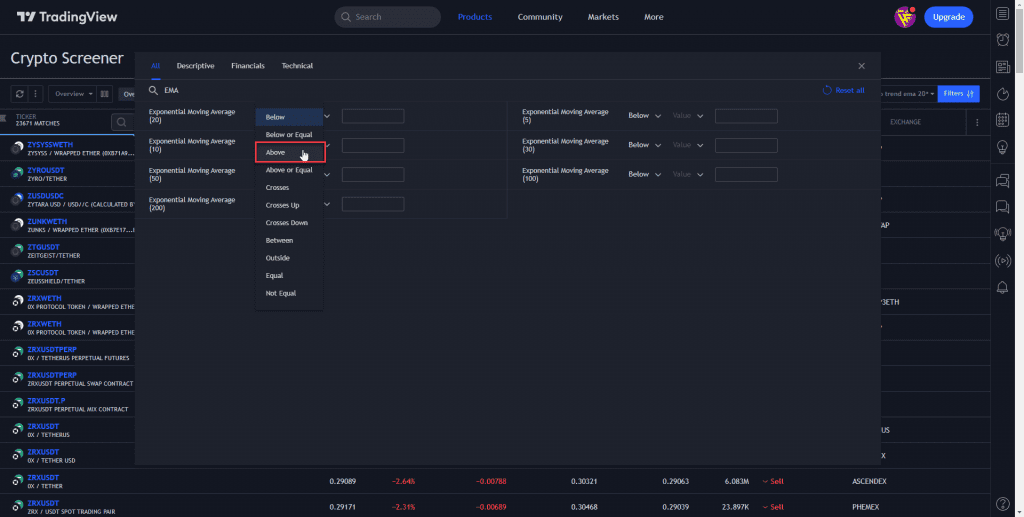Screen dimensions: 1024x517
Task: Click the EMA (5) value input field
Action: pyautogui.click(x=746, y=116)
